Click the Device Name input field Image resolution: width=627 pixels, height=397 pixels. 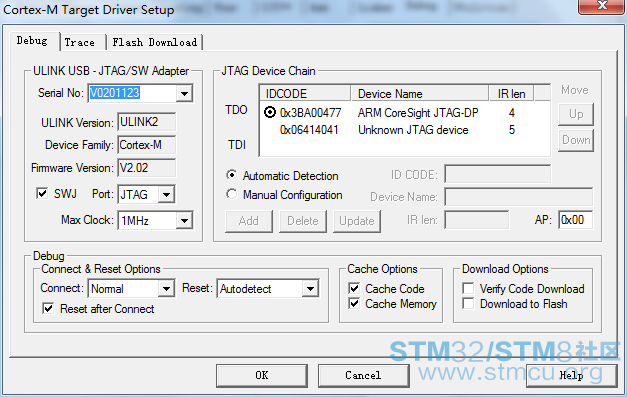519,197
